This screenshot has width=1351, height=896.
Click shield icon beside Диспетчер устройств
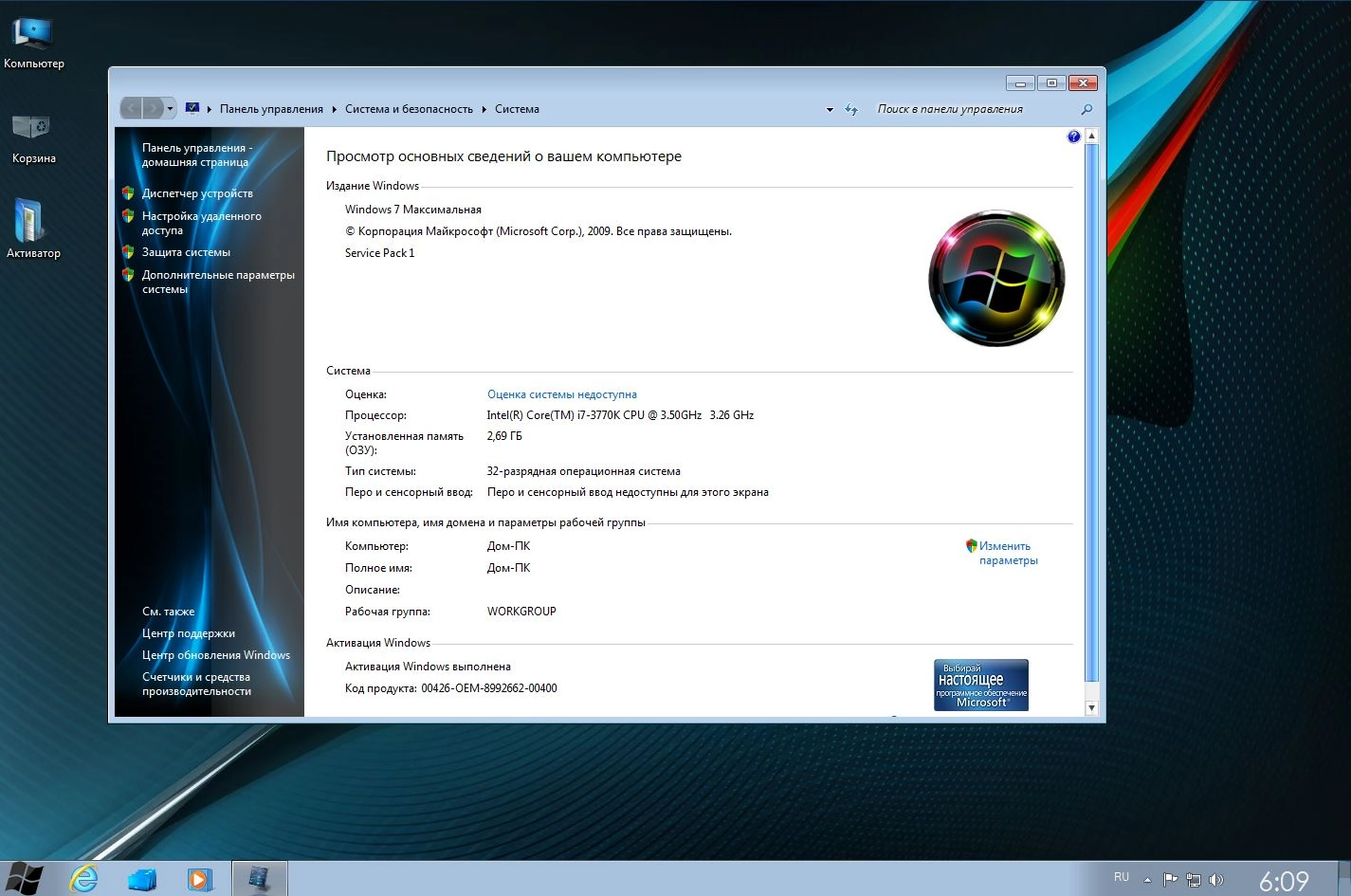(128, 192)
